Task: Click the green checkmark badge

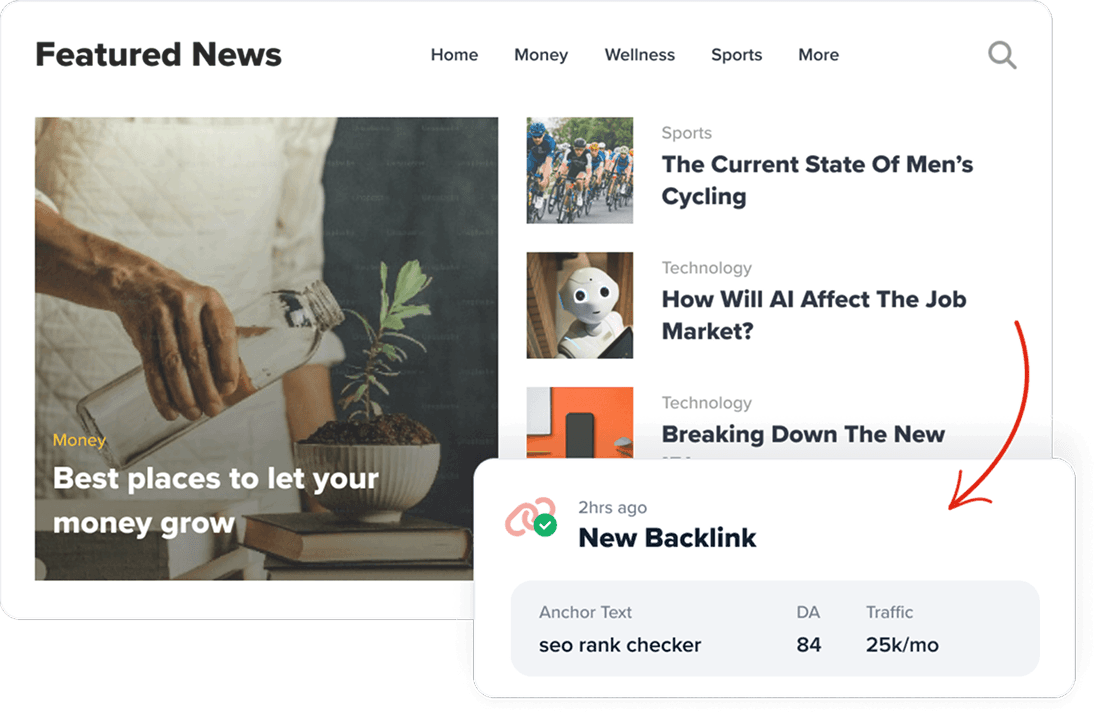Action: click(545, 525)
